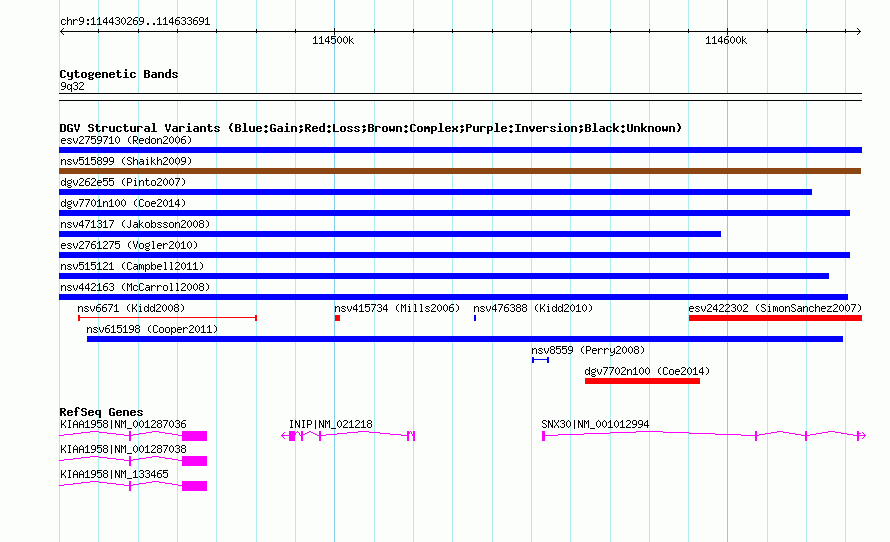Select the blue nsv442163 gain bar
Viewport: 890px width, 542px height.
[x=454, y=297]
